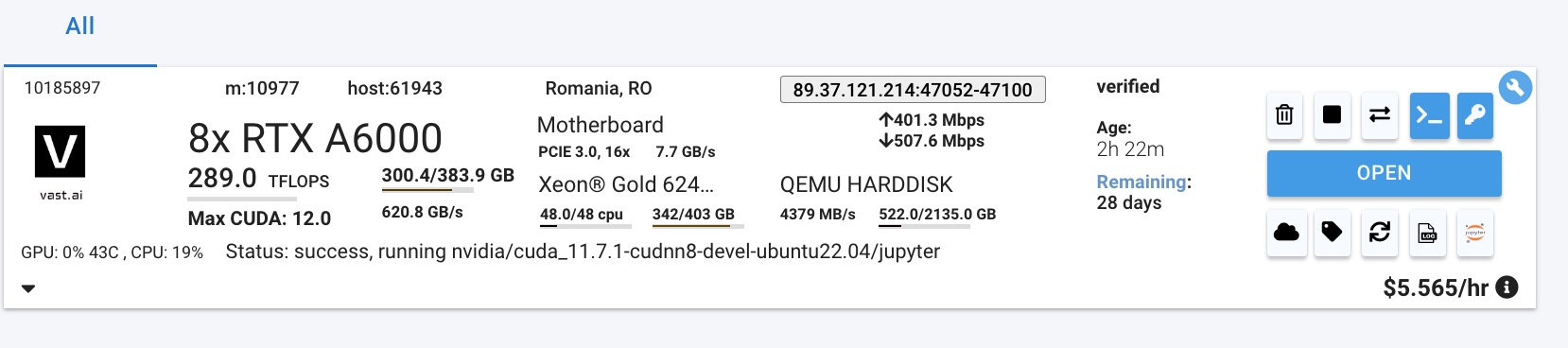Click the vast.ai V logo thumbnail
Screen dimensions: 1568x348
[61, 151]
